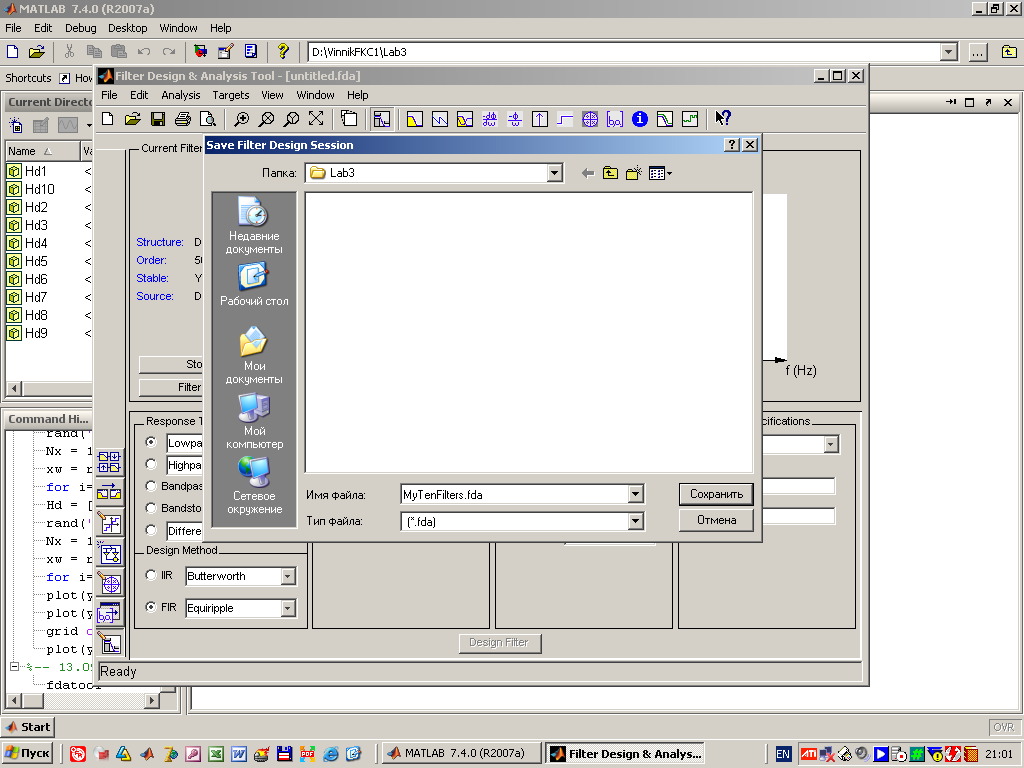1024x768 pixels.
Task: Open FDATool Targets menu
Action: (231, 95)
